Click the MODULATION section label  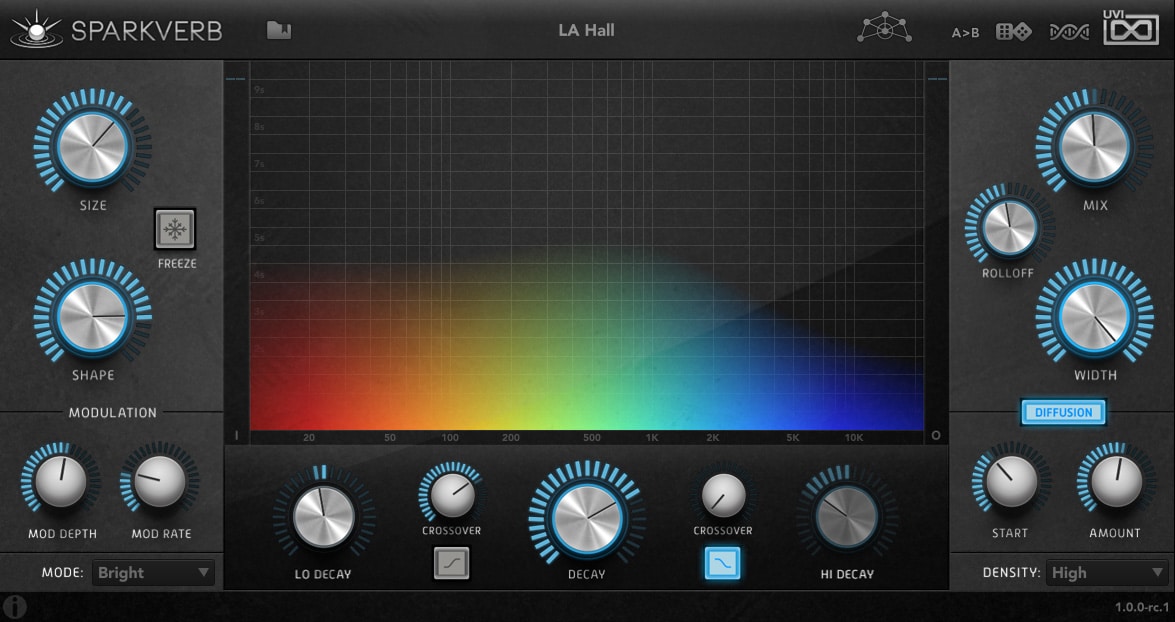(x=112, y=413)
